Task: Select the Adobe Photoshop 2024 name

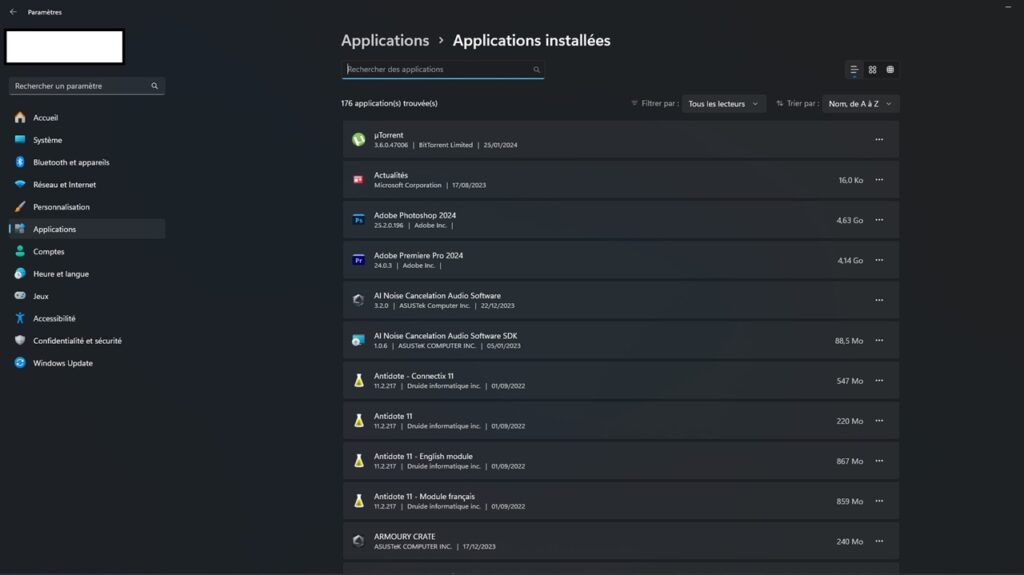Action: click(x=415, y=215)
